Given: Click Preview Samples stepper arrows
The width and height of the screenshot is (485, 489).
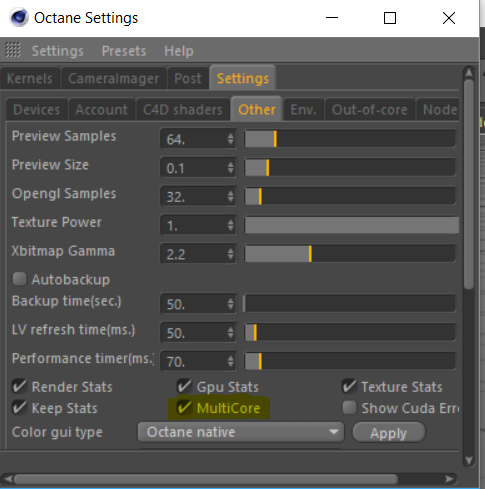Looking at the screenshot, I should click(x=231, y=139).
